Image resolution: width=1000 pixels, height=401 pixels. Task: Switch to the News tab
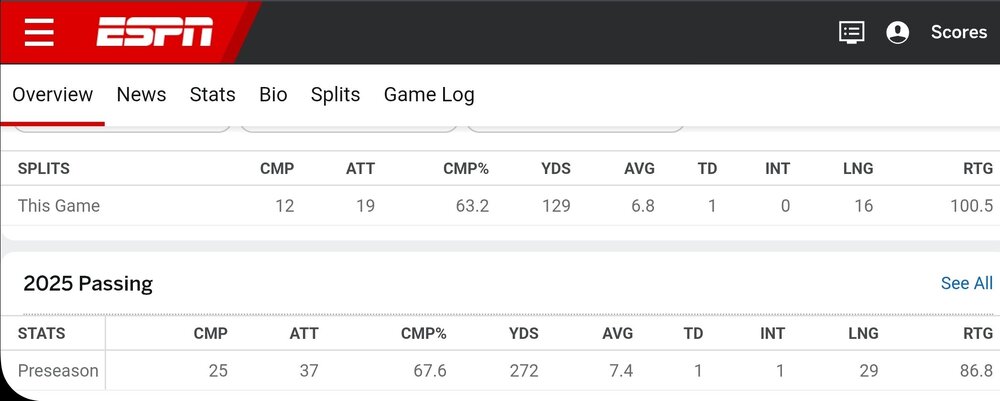[141, 95]
